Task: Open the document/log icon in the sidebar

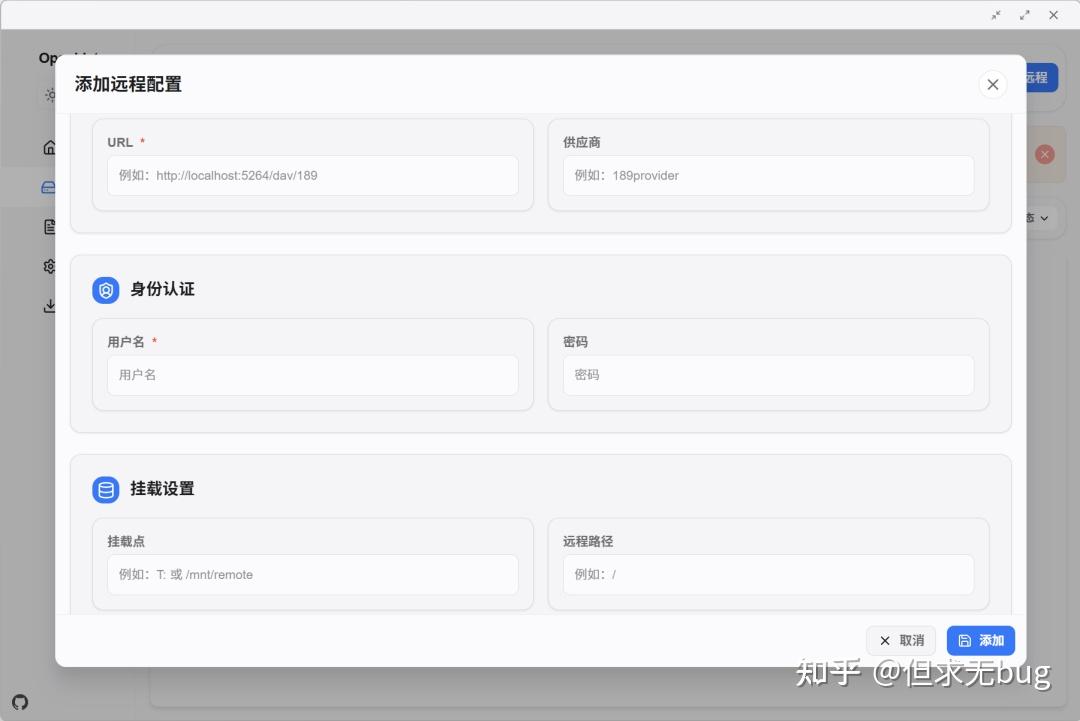Action: (50, 227)
